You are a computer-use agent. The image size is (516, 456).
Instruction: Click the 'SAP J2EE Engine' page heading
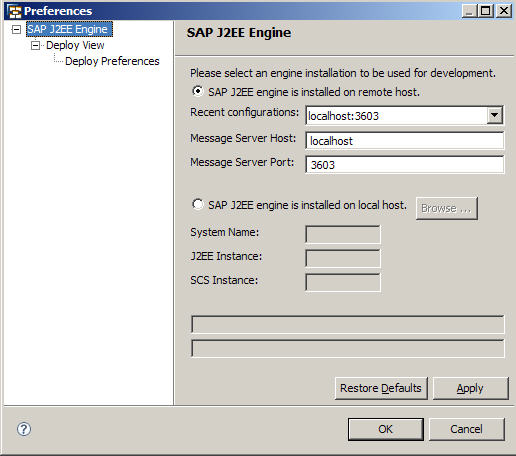click(x=239, y=33)
